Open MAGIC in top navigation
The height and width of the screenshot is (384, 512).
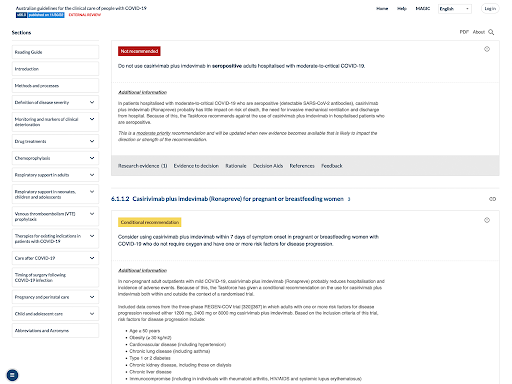pyautogui.click(x=423, y=9)
